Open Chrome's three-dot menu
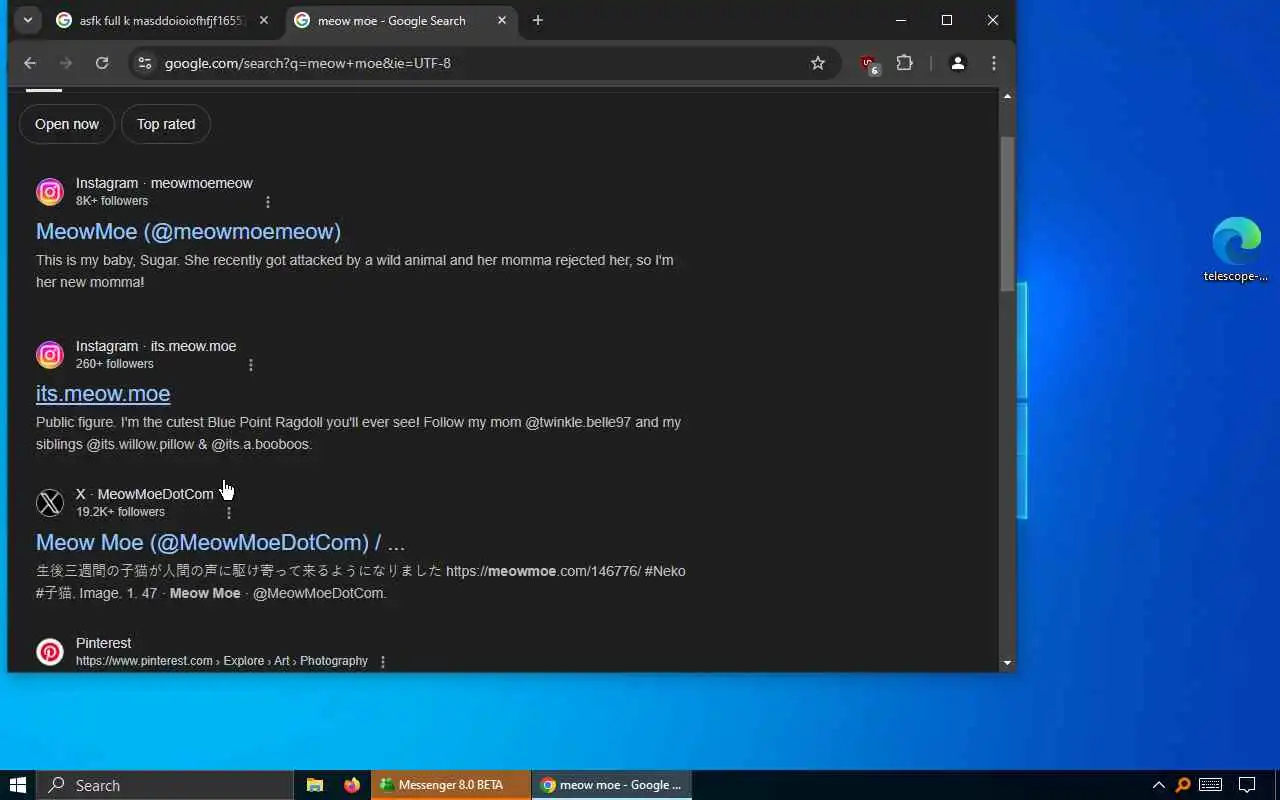This screenshot has height=800, width=1280. point(993,63)
